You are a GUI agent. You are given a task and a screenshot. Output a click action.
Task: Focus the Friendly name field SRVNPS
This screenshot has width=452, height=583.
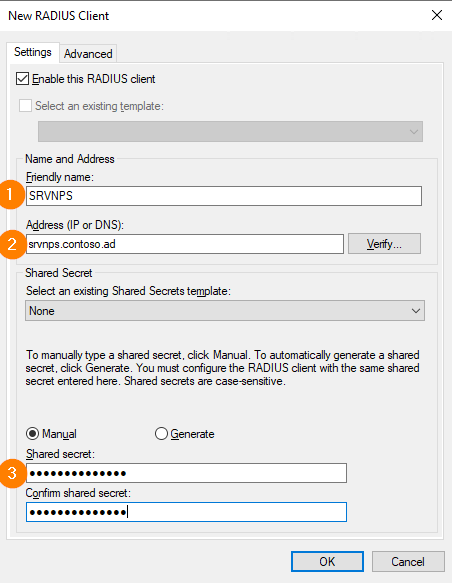[224, 196]
